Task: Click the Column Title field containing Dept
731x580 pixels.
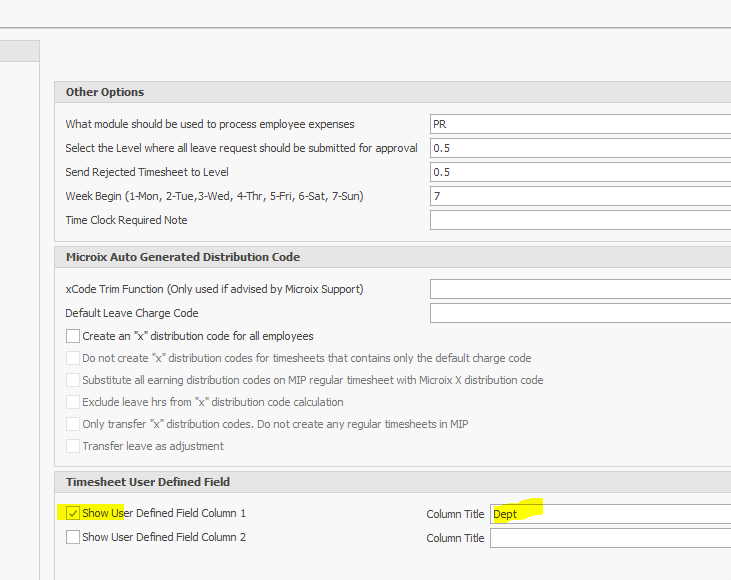Action: [610, 514]
